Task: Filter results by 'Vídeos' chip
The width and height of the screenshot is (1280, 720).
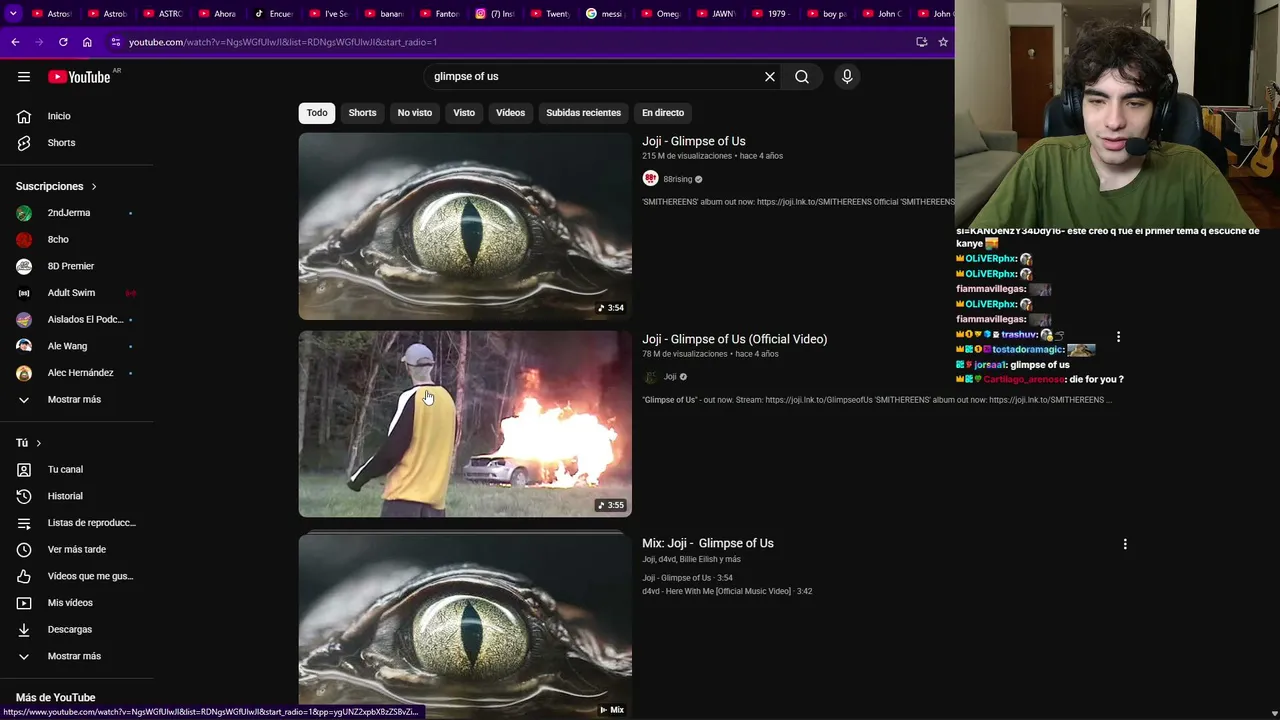Action: click(x=510, y=113)
